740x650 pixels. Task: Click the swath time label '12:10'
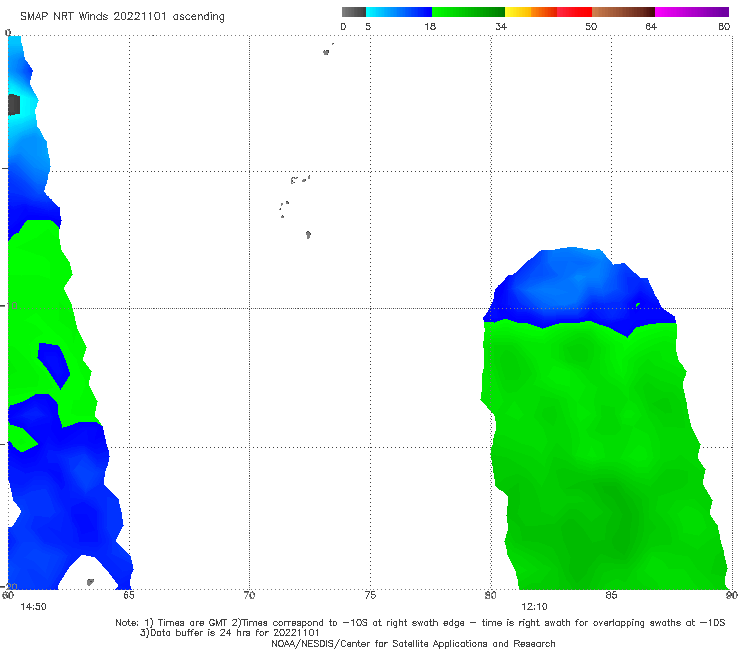click(x=534, y=607)
